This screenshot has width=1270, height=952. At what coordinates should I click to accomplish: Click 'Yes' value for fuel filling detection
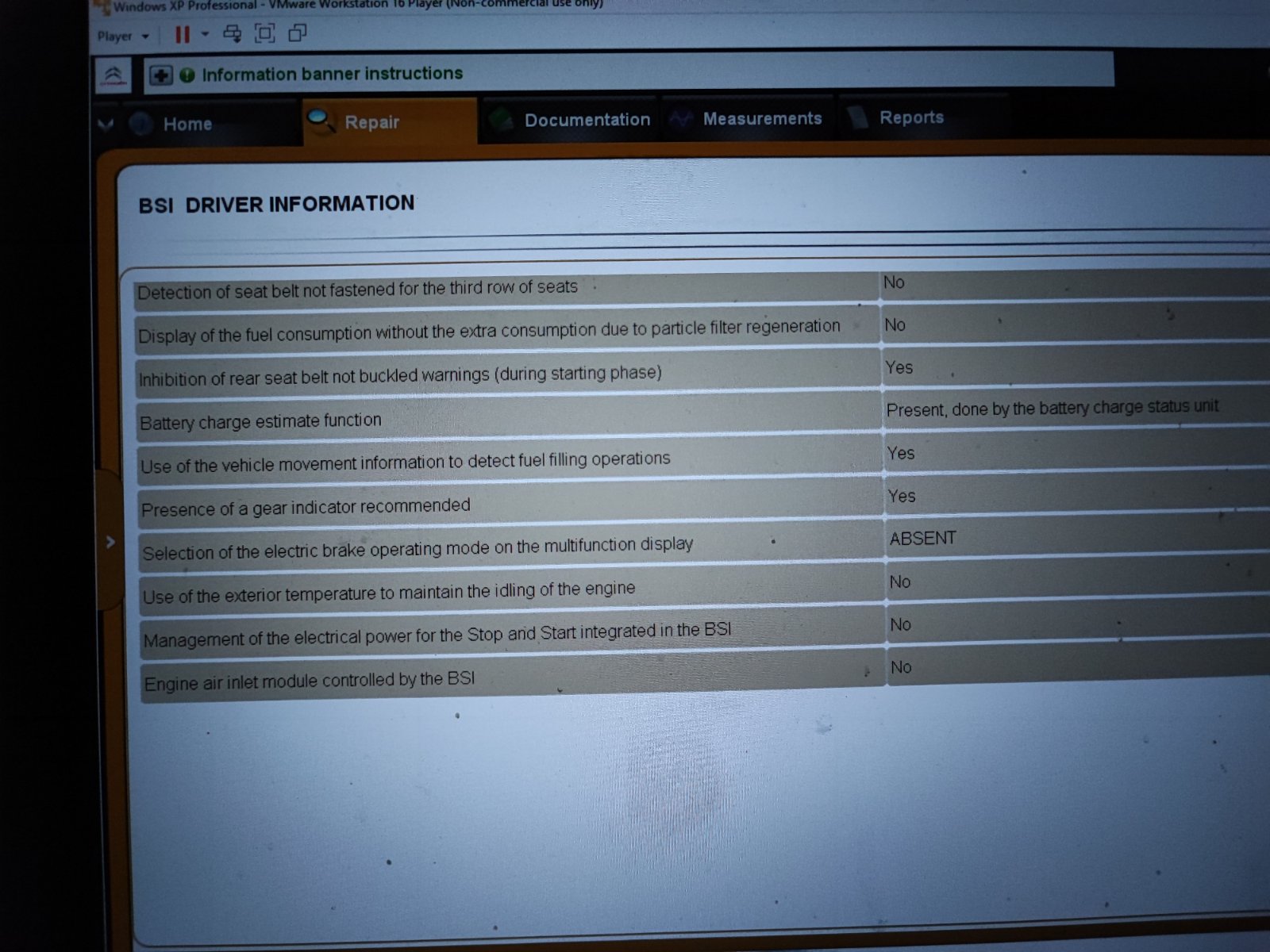[901, 453]
